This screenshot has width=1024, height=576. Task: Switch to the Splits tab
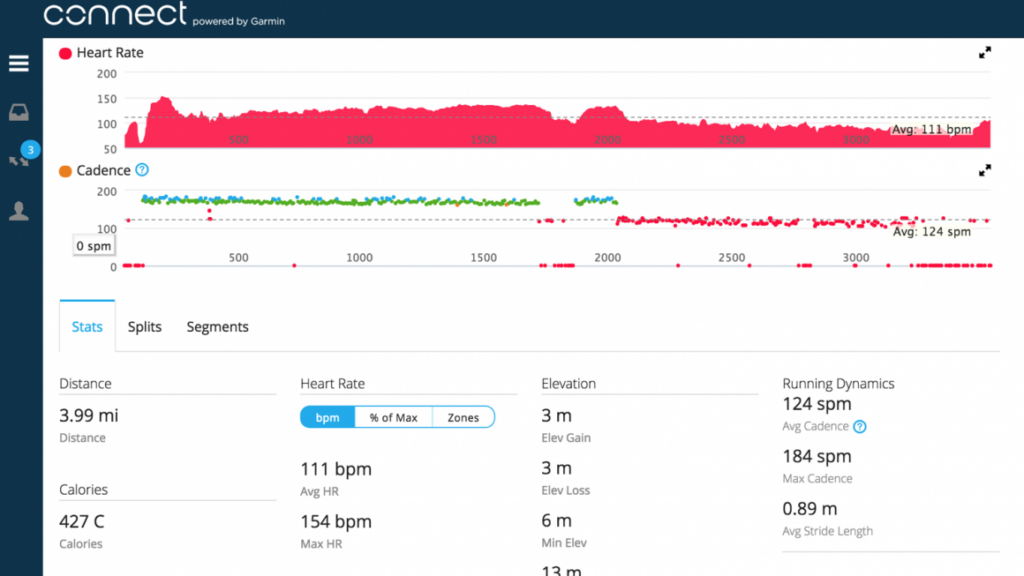click(x=144, y=326)
